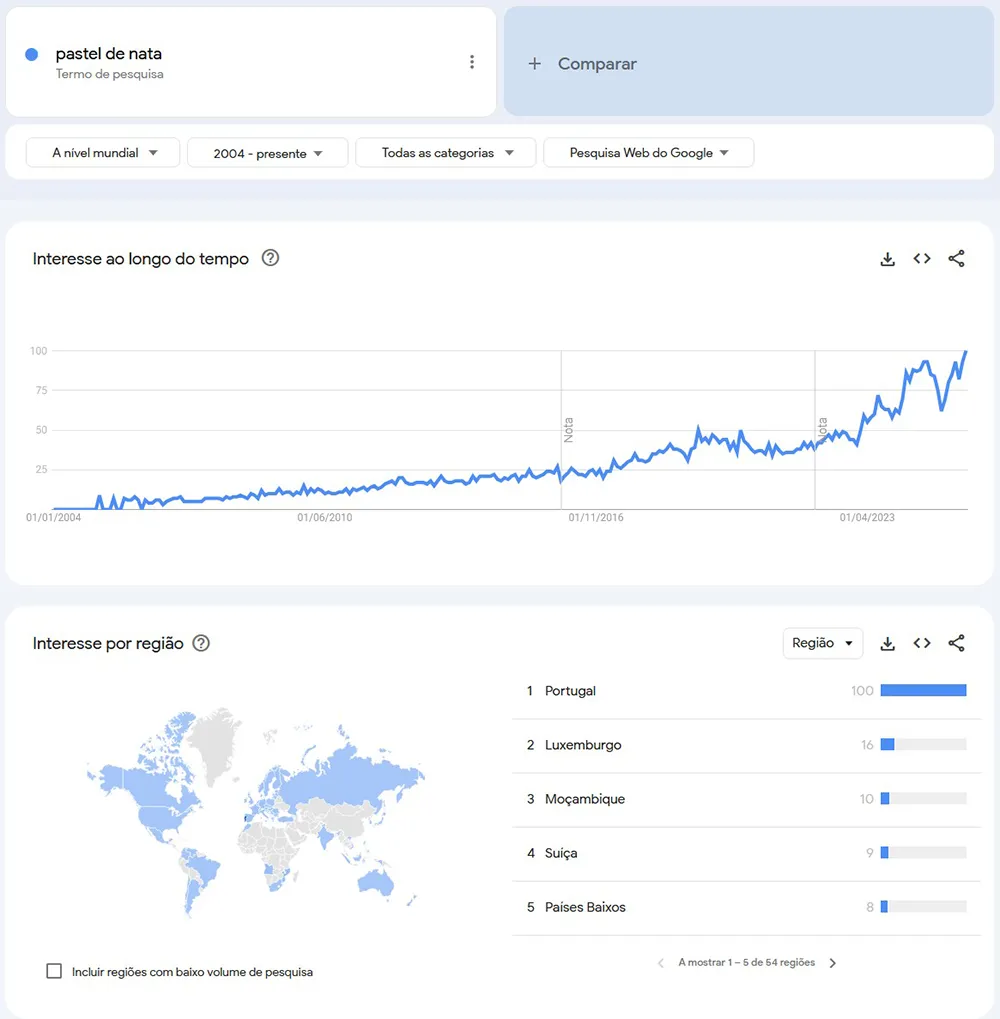This screenshot has height=1019, width=1000.
Task: Open embed code for region results
Action: pos(922,643)
